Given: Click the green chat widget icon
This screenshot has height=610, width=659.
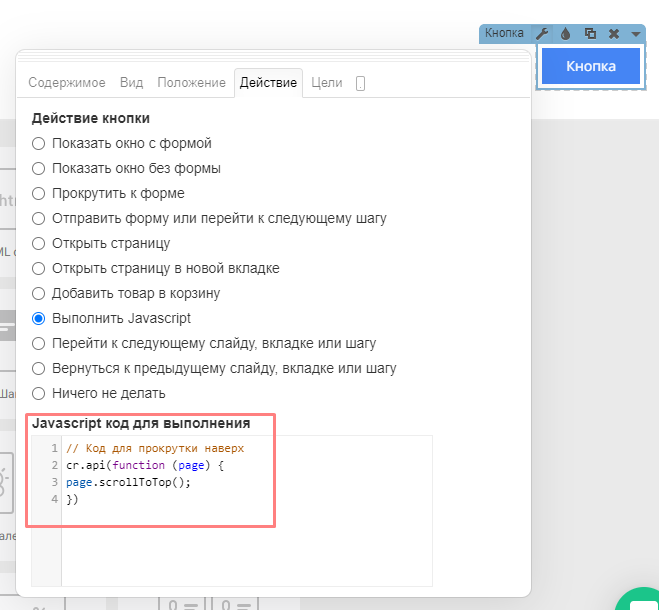Looking at the screenshot, I should [x=642, y=600].
